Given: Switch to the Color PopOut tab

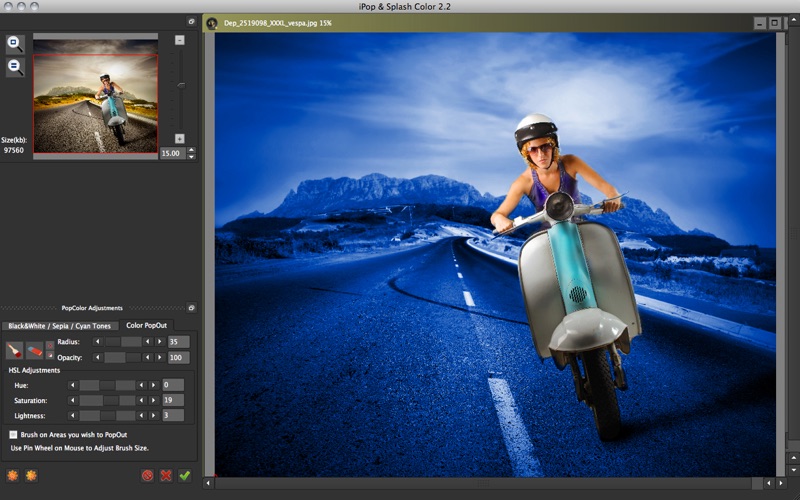Looking at the screenshot, I should point(147,325).
